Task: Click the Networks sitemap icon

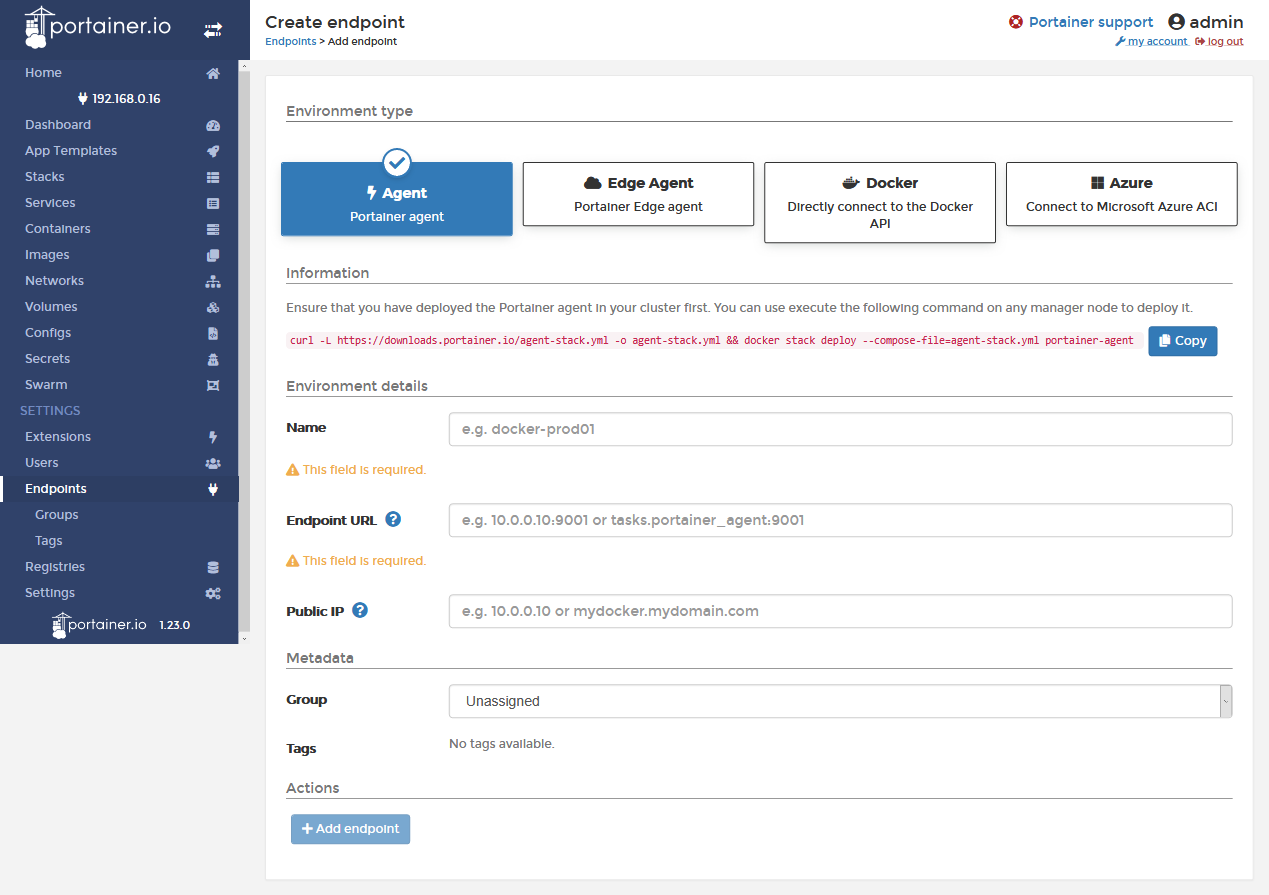Action: click(x=212, y=281)
